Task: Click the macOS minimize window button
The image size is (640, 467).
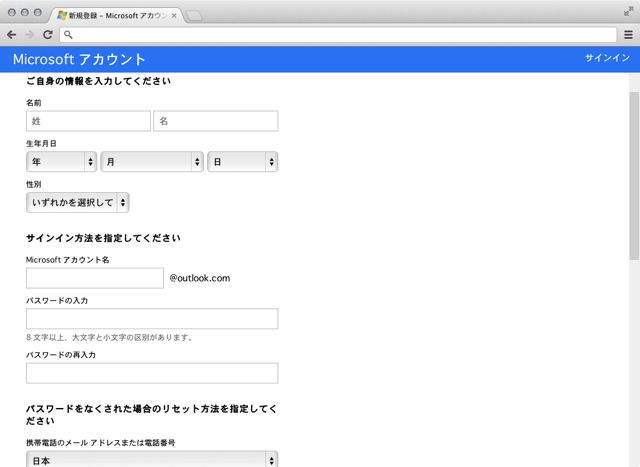Action: point(24,12)
